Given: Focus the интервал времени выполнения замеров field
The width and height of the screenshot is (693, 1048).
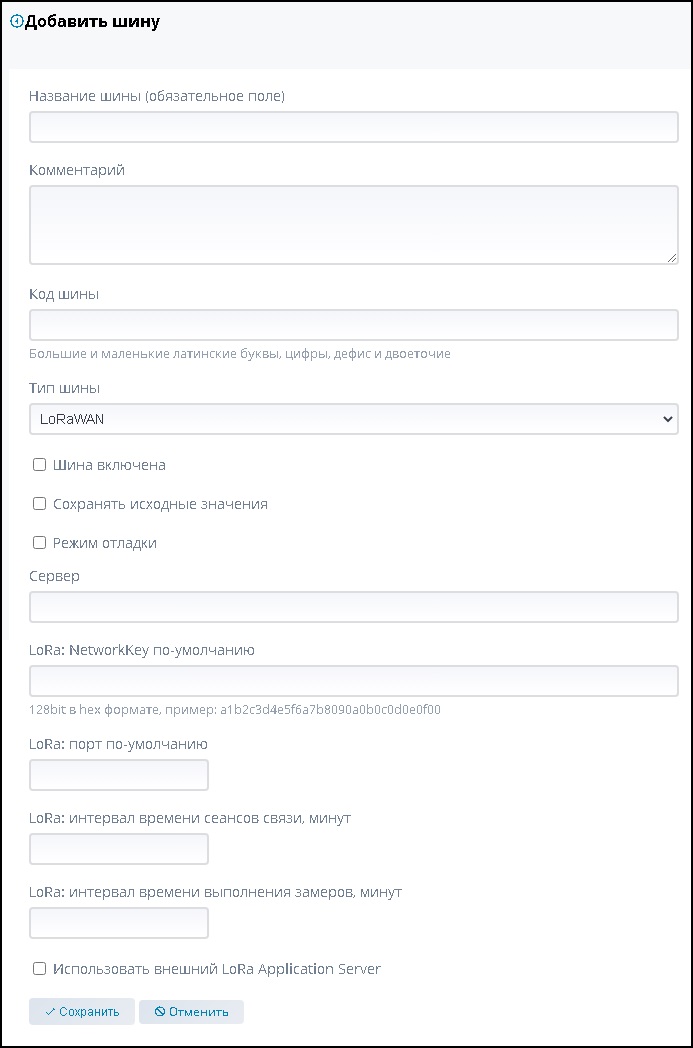Looking at the screenshot, I should pos(119,923).
